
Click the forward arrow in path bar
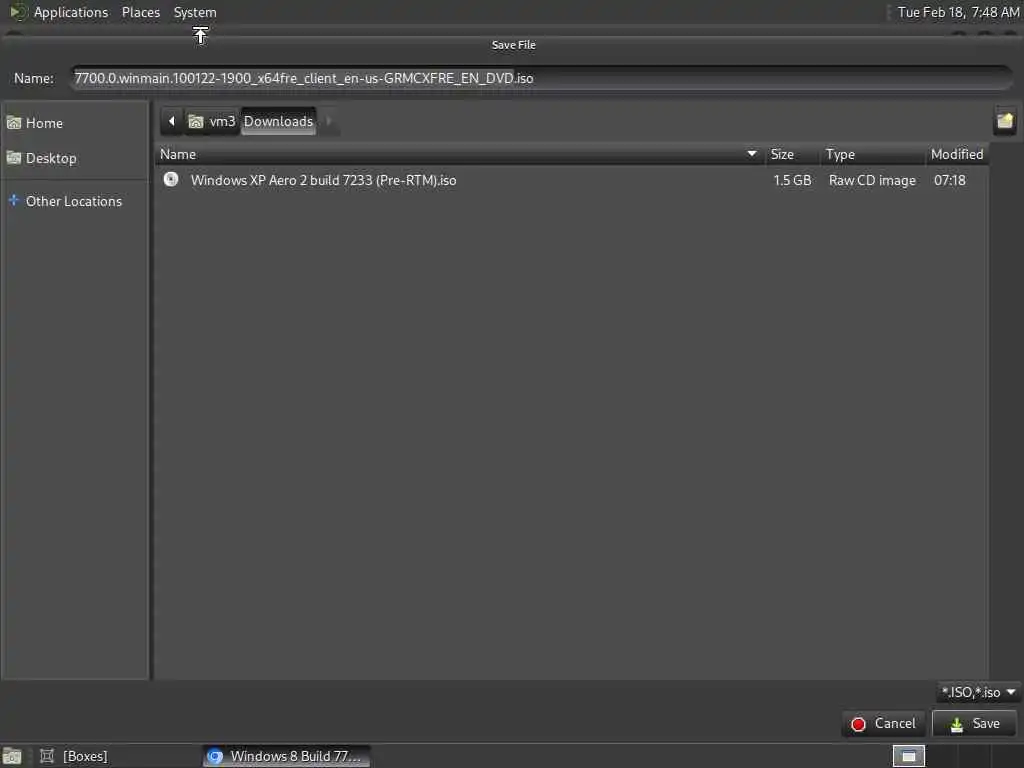coord(328,121)
